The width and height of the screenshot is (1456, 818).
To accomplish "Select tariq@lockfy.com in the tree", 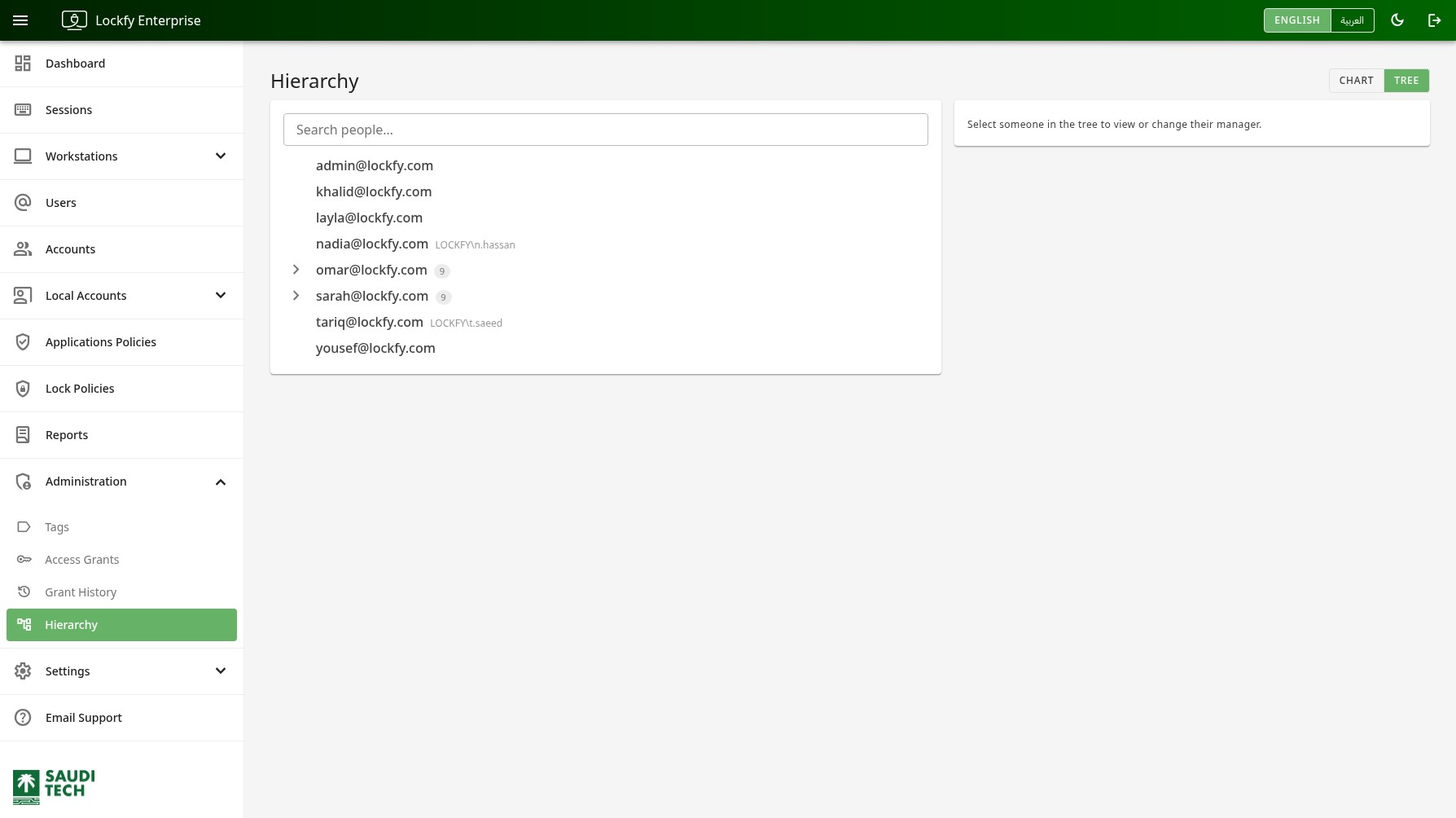I will (x=370, y=322).
